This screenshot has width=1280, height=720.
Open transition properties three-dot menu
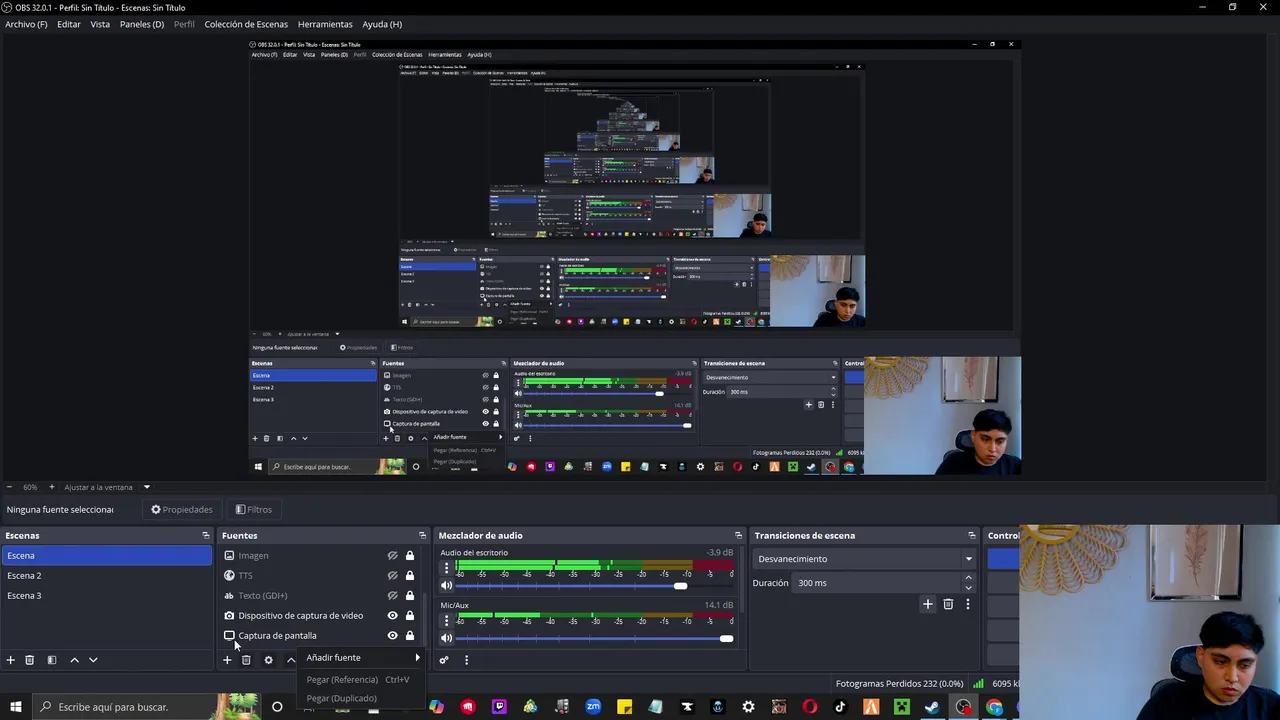pos(967,604)
